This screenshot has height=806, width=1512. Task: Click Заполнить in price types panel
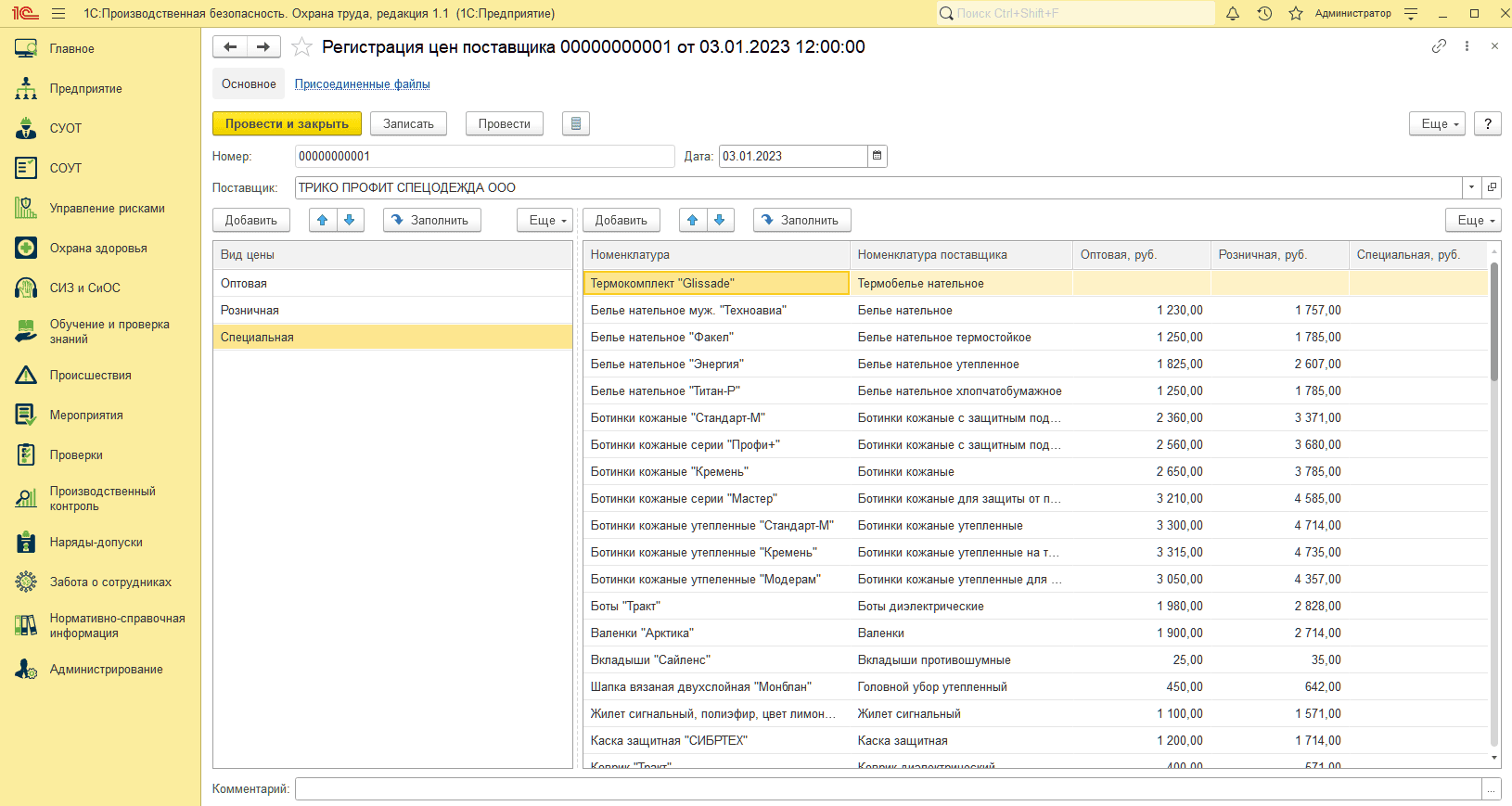pyautogui.click(x=432, y=220)
